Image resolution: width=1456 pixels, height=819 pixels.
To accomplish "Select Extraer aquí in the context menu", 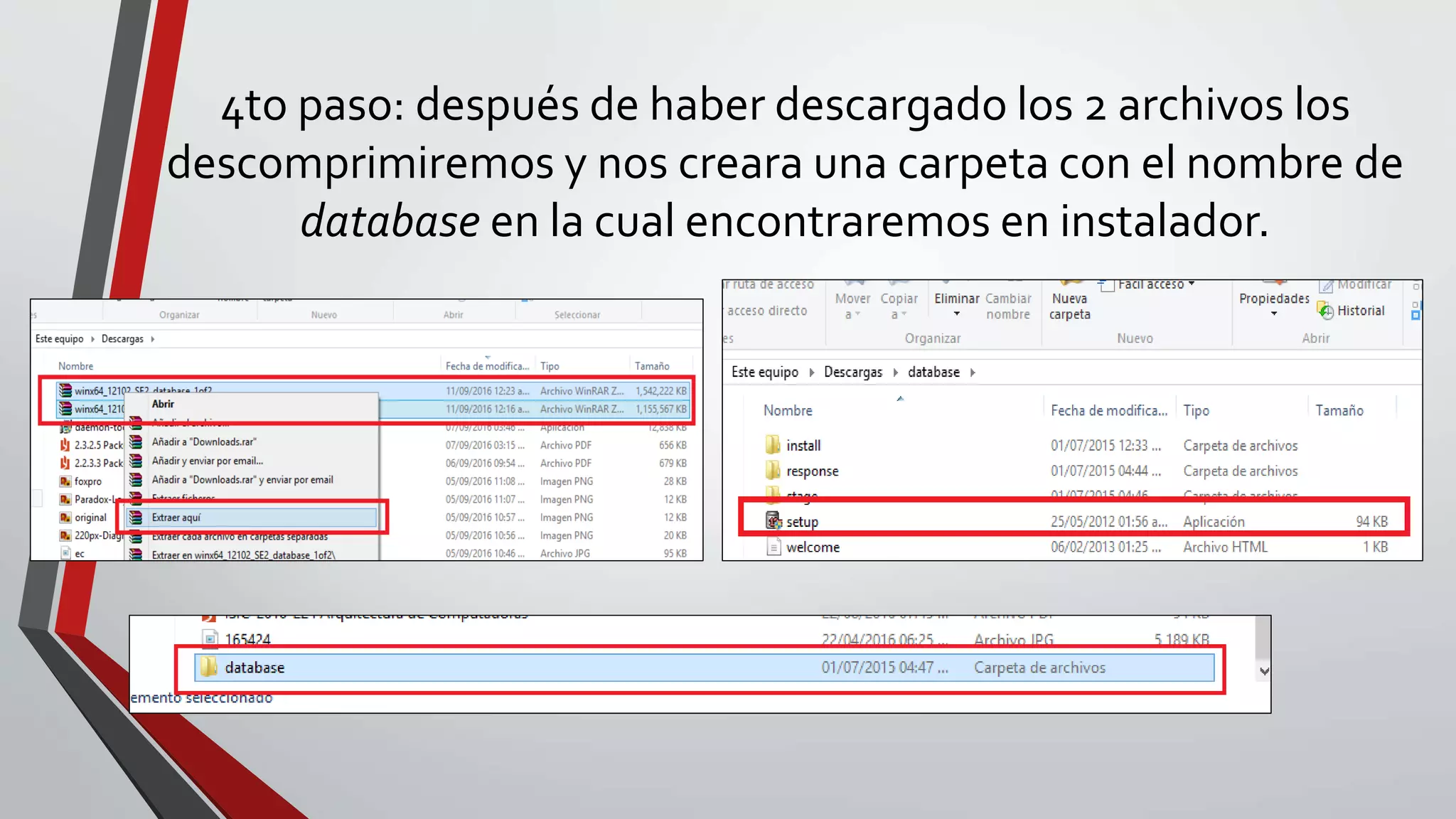I will pos(252,518).
